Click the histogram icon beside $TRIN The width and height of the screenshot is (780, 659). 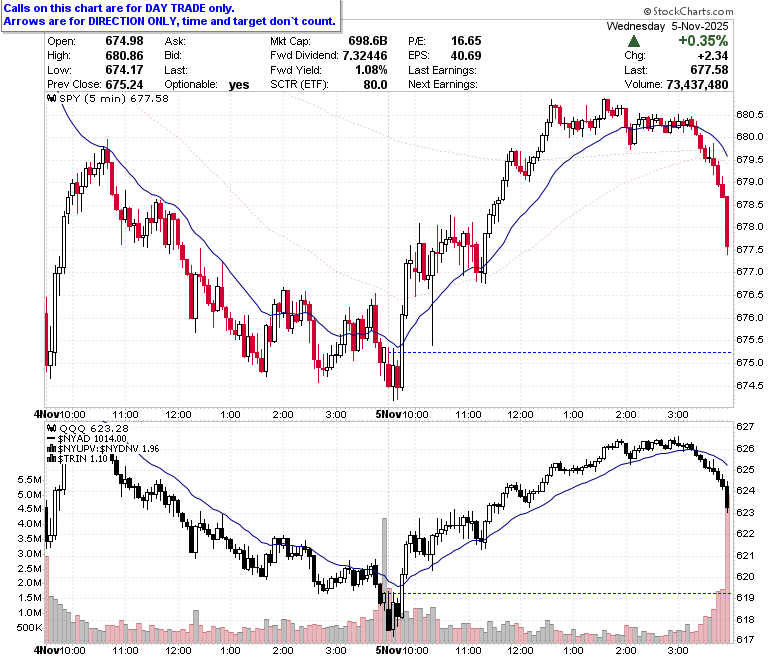52,458
